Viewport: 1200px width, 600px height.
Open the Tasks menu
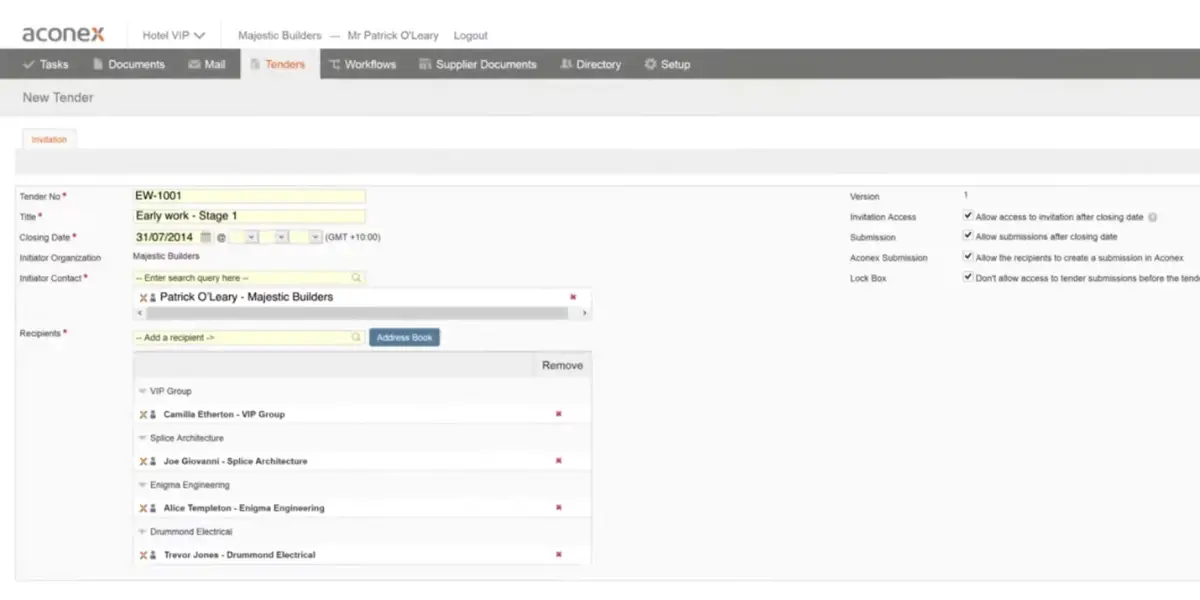tap(46, 64)
